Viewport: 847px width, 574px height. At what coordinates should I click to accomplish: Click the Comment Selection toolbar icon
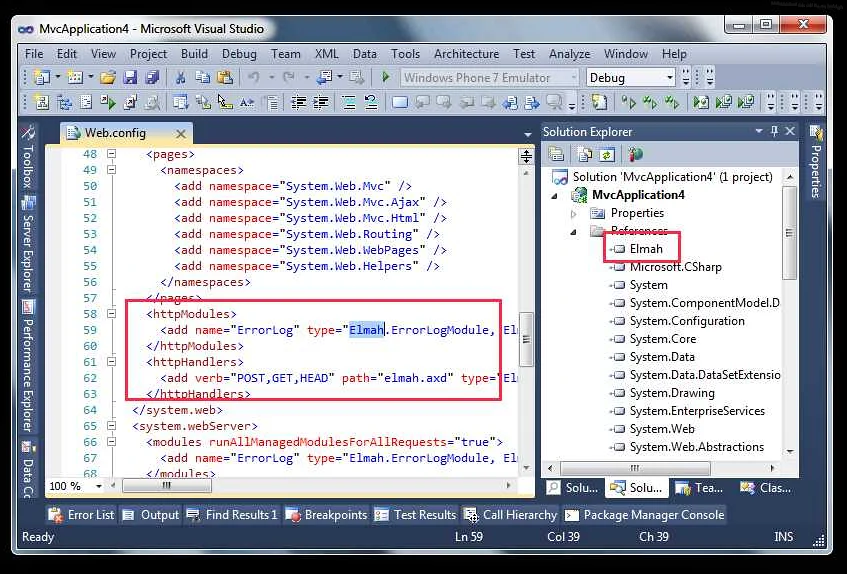tap(349, 102)
